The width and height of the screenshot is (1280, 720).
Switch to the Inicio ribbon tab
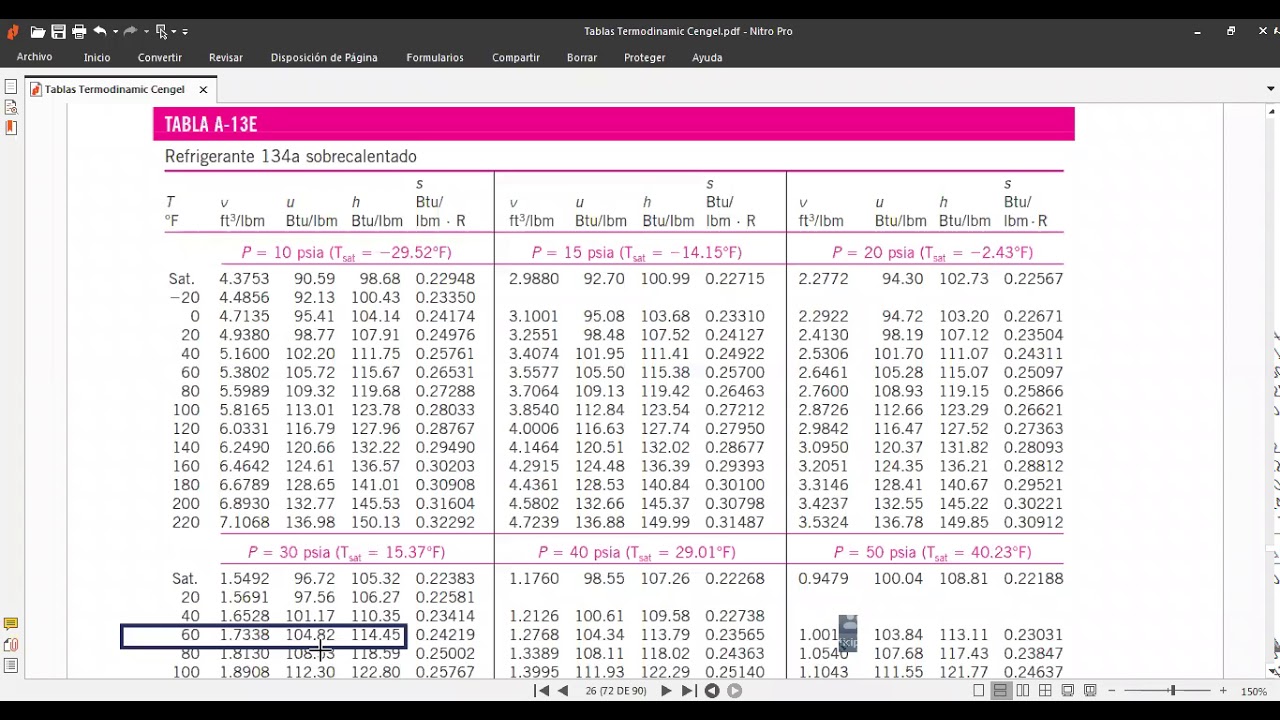click(x=97, y=57)
